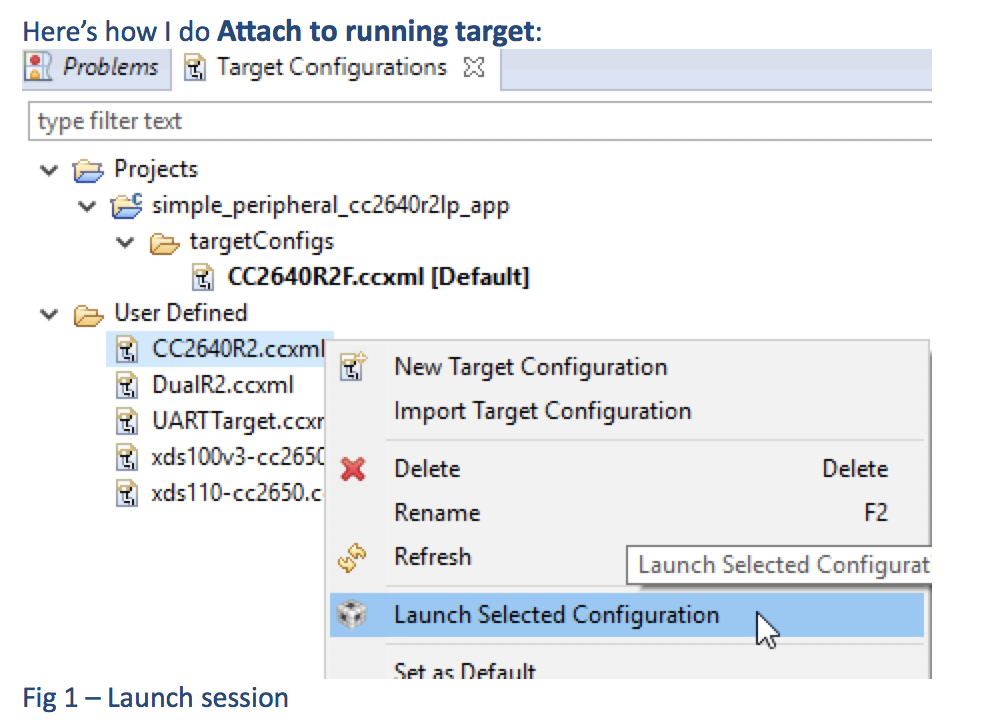Click the Target Configurations tab icon
The image size is (1006, 724).
click(197, 68)
